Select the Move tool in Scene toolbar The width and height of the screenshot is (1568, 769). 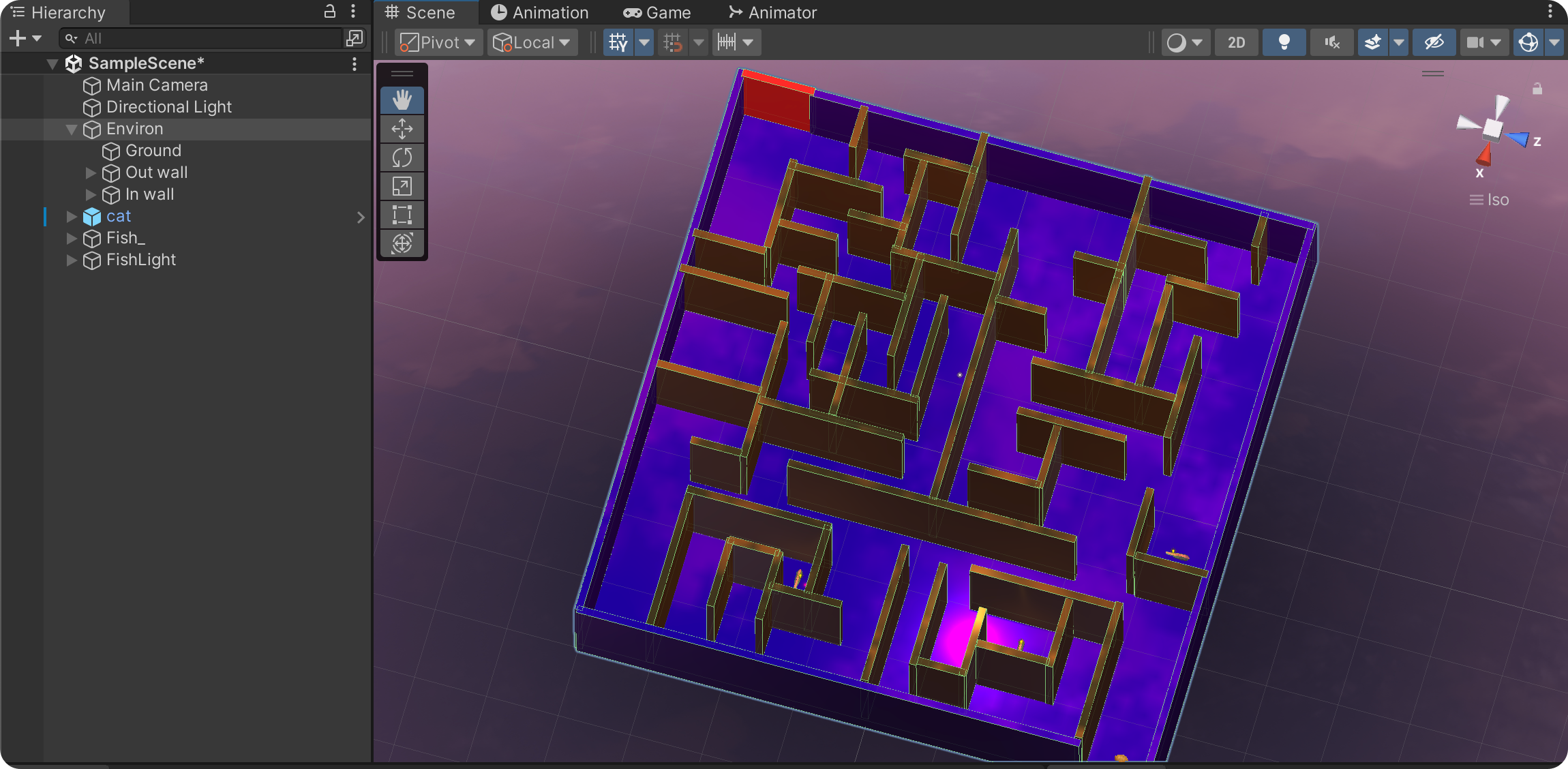(x=402, y=129)
